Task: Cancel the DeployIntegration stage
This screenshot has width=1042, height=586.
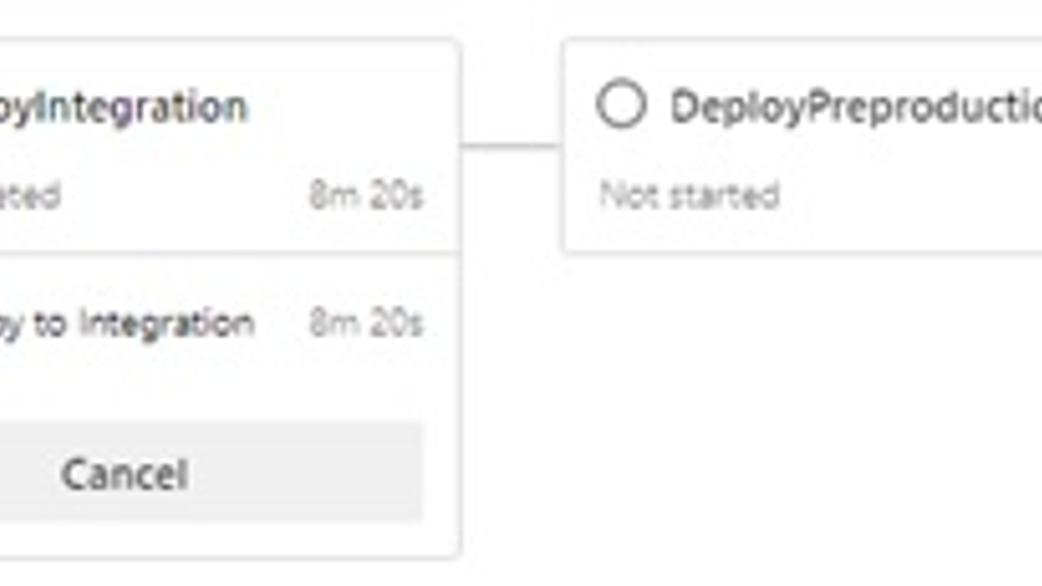Action: pyautogui.click(x=210, y=472)
